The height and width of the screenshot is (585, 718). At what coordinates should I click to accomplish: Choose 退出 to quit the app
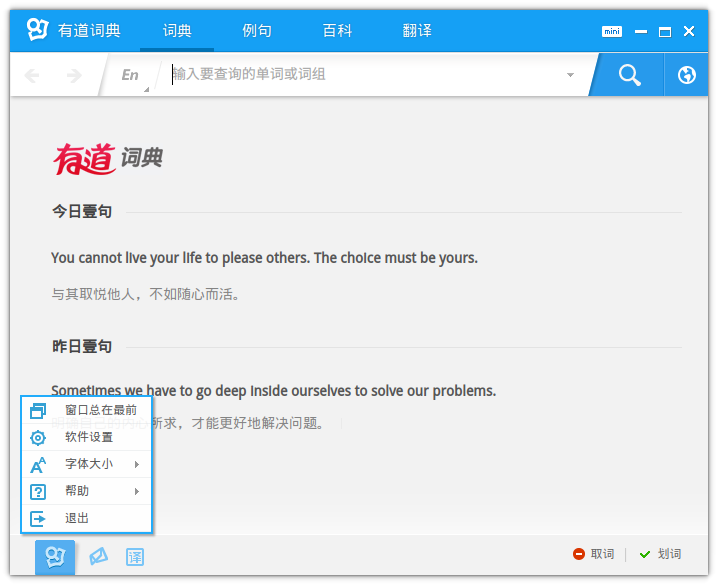point(87,518)
